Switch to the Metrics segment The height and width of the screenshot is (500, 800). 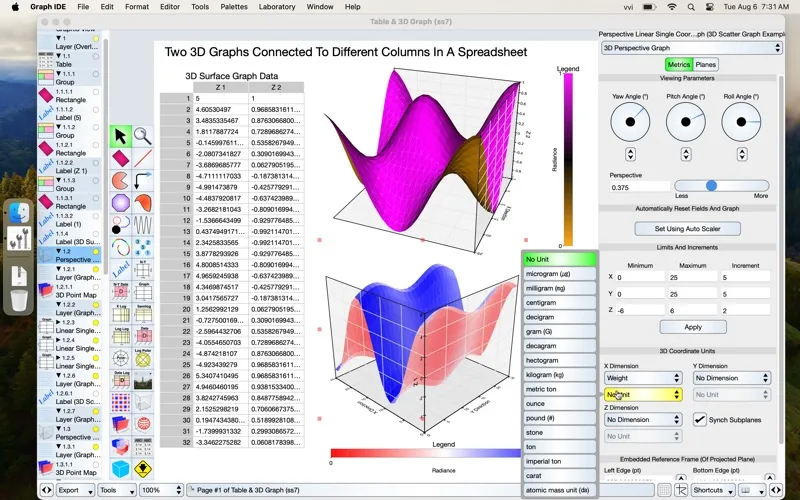click(x=678, y=65)
